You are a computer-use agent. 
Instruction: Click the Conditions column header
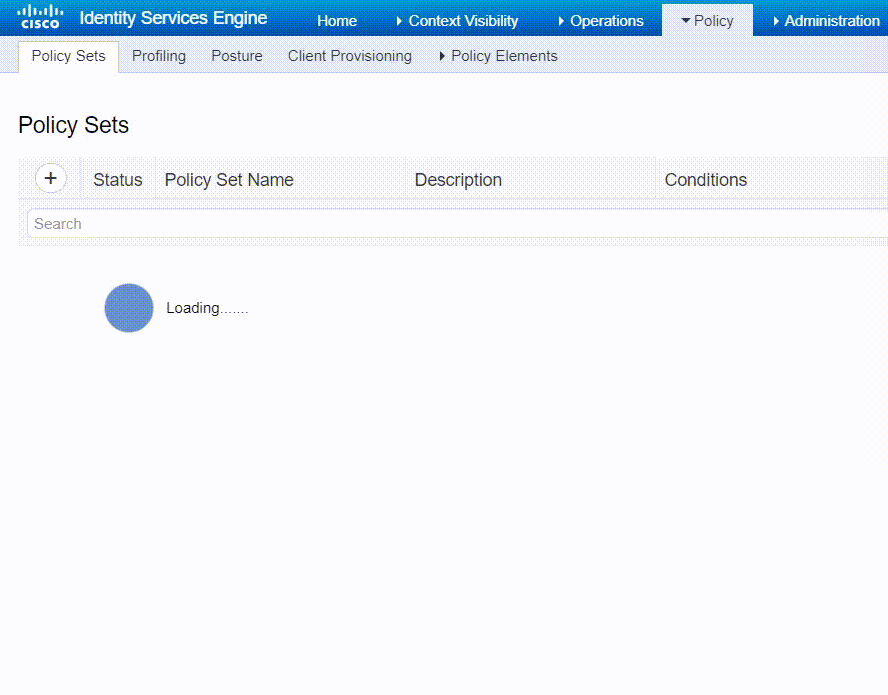pyautogui.click(x=706, y=180)
